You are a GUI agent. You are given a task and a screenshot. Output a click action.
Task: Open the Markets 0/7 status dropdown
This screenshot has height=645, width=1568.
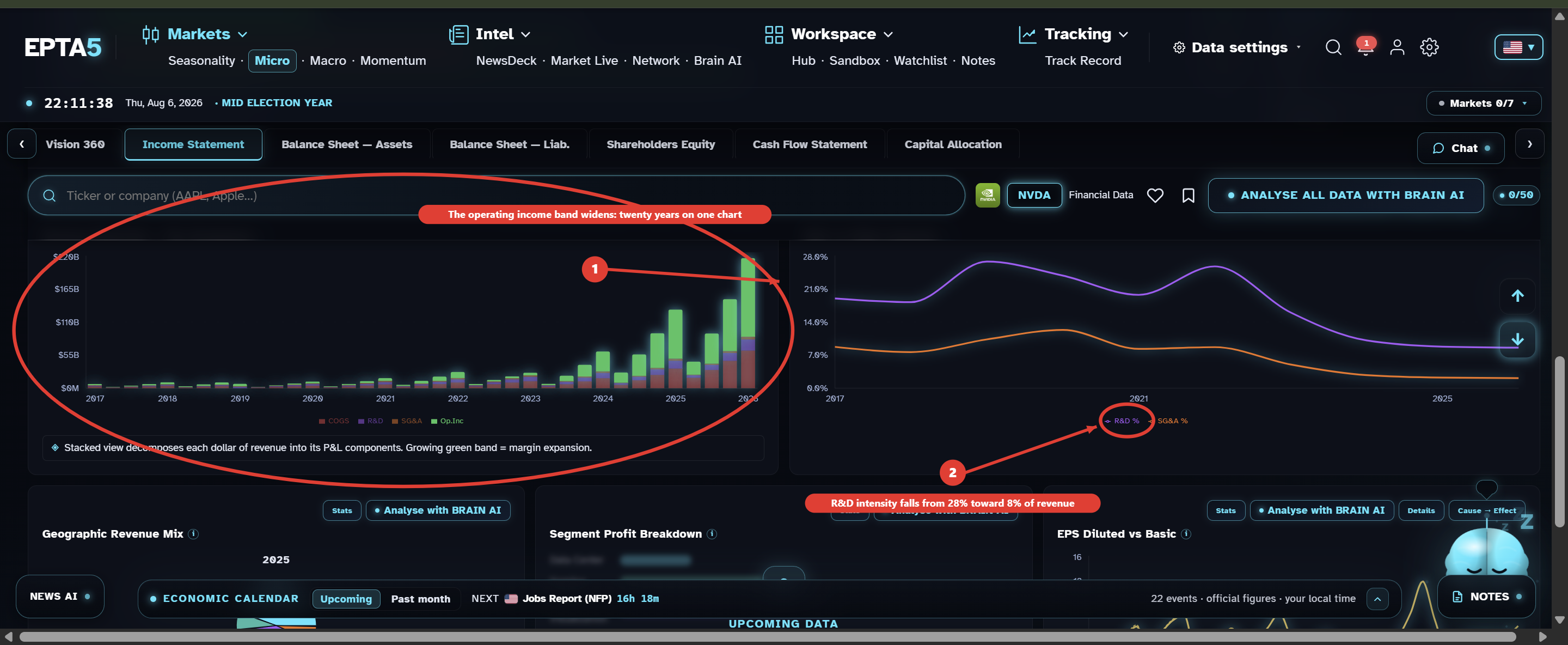click(1484, 104)
